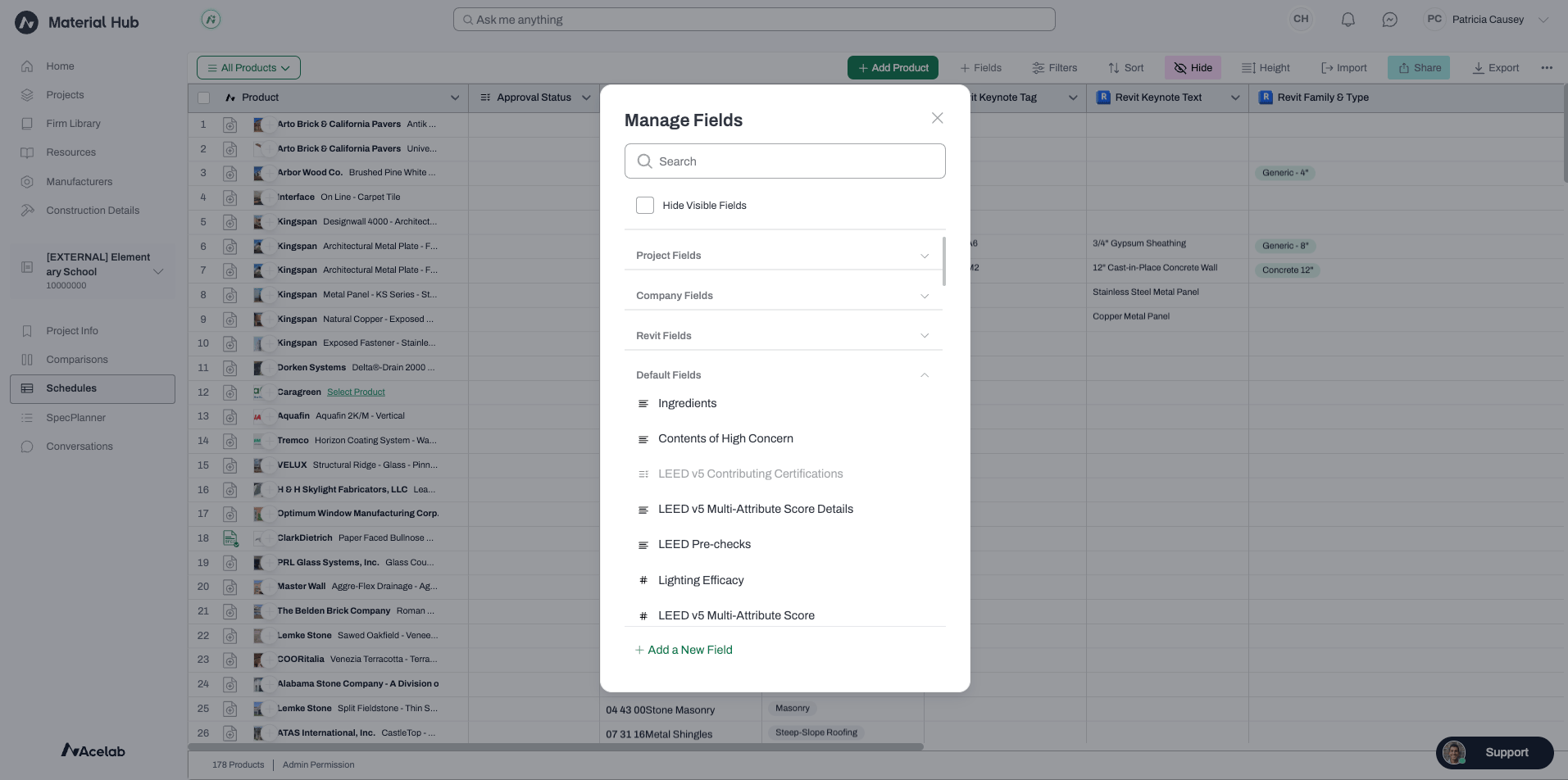Check the select-all box in Product header
The image size is (1568, 780).
coord(204,97)
